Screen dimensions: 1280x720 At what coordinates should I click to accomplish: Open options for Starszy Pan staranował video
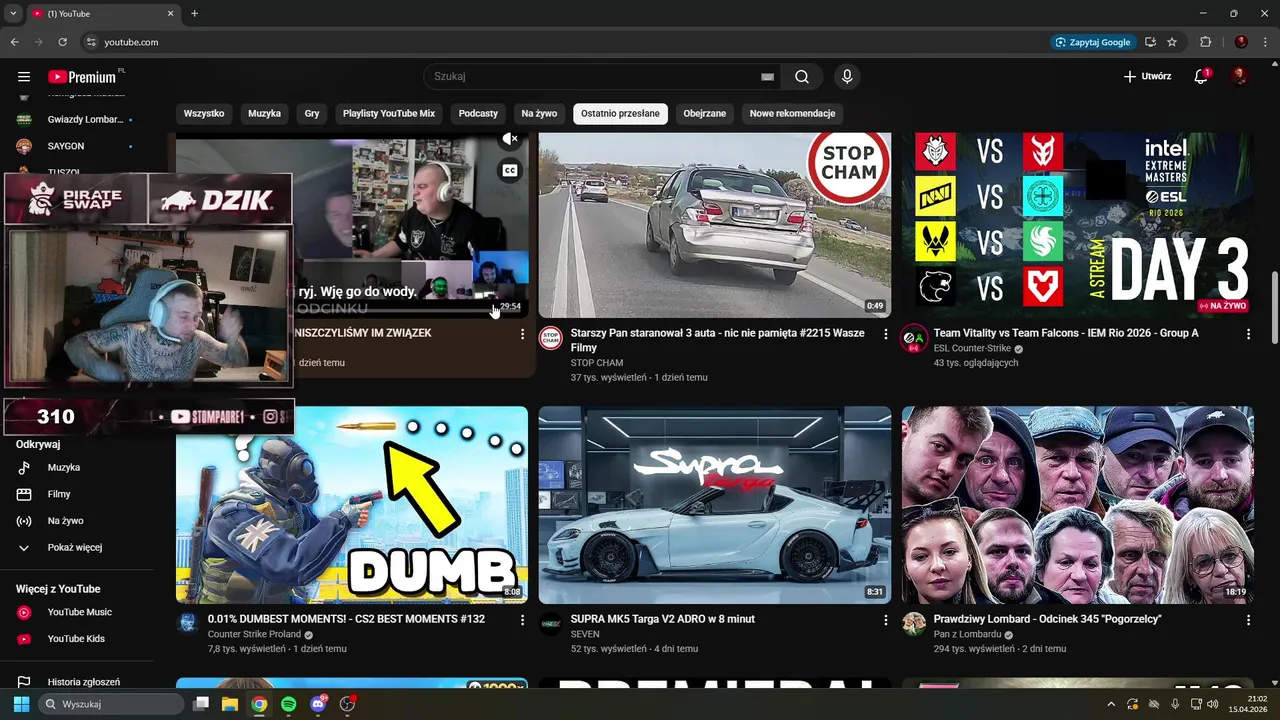(885, 334)
